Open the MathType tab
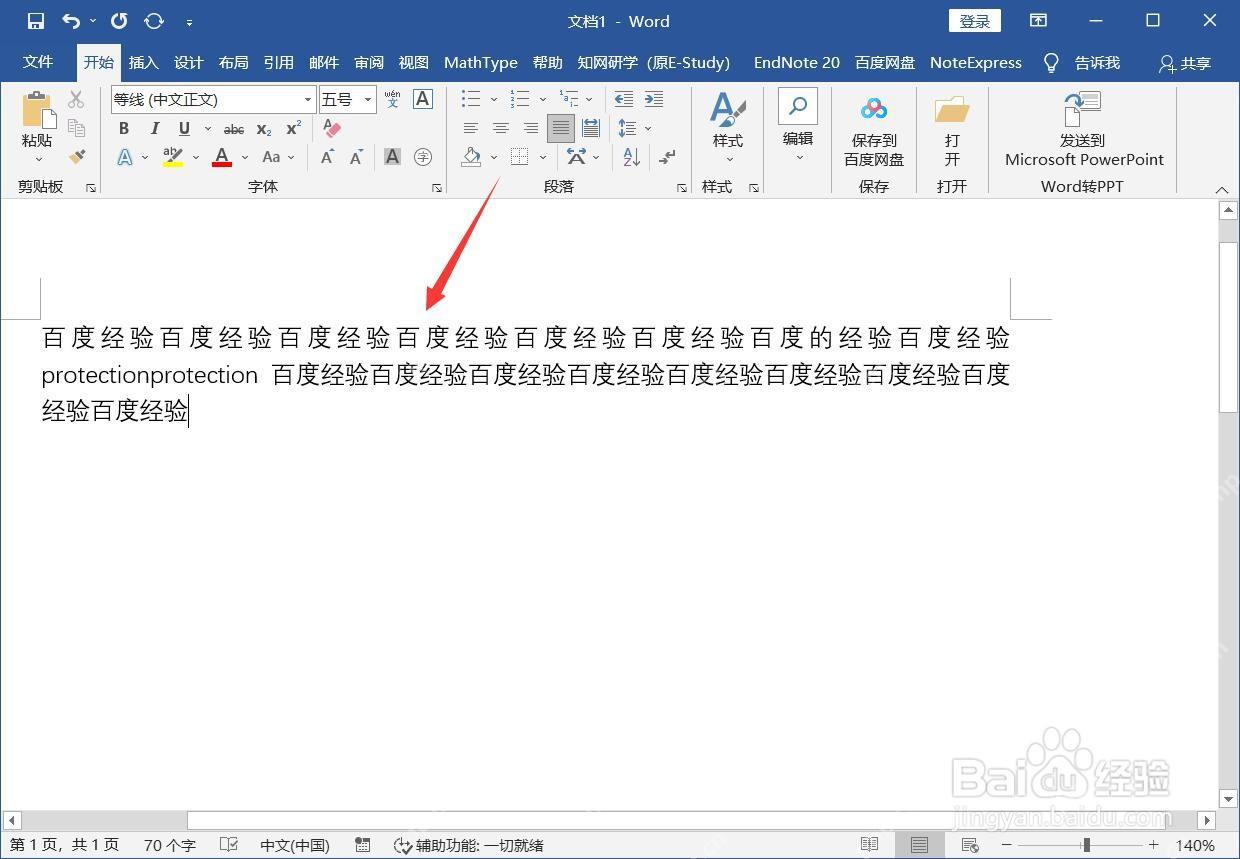The image size is (1240, 859). (481, 62)
